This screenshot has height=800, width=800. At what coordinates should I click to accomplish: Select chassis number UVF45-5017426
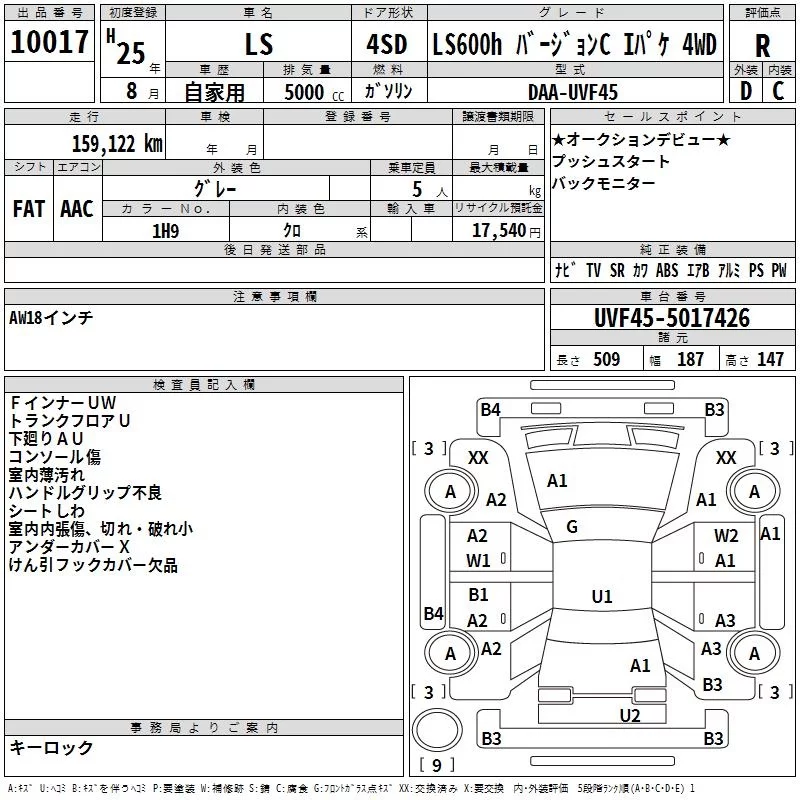coord(671,319)
